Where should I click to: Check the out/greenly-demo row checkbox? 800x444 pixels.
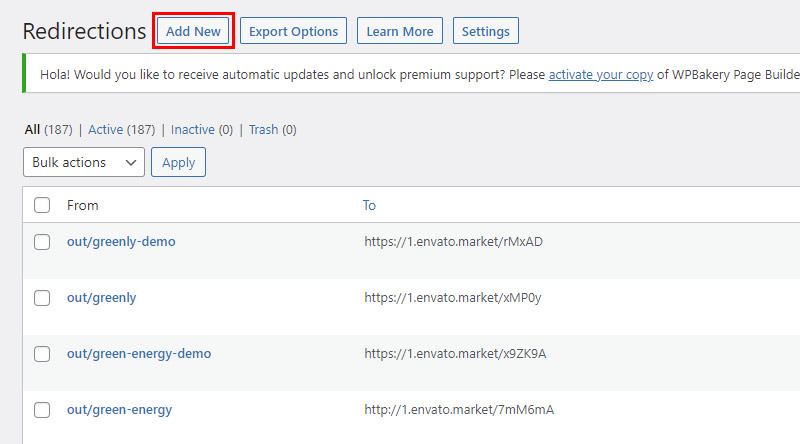coord(42,241)
